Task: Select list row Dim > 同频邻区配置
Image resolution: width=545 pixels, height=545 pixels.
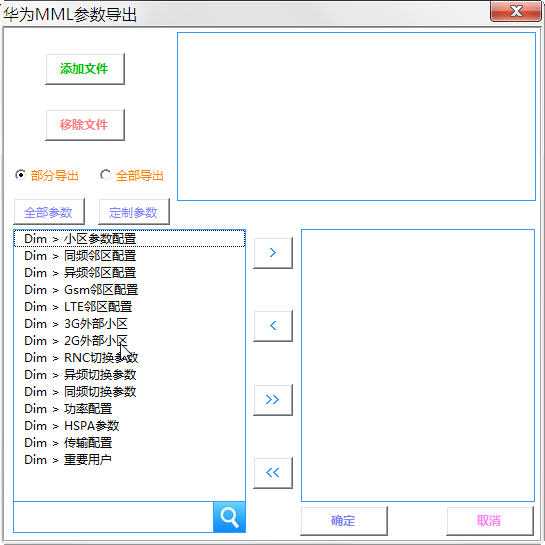Action: coord(129,256)
